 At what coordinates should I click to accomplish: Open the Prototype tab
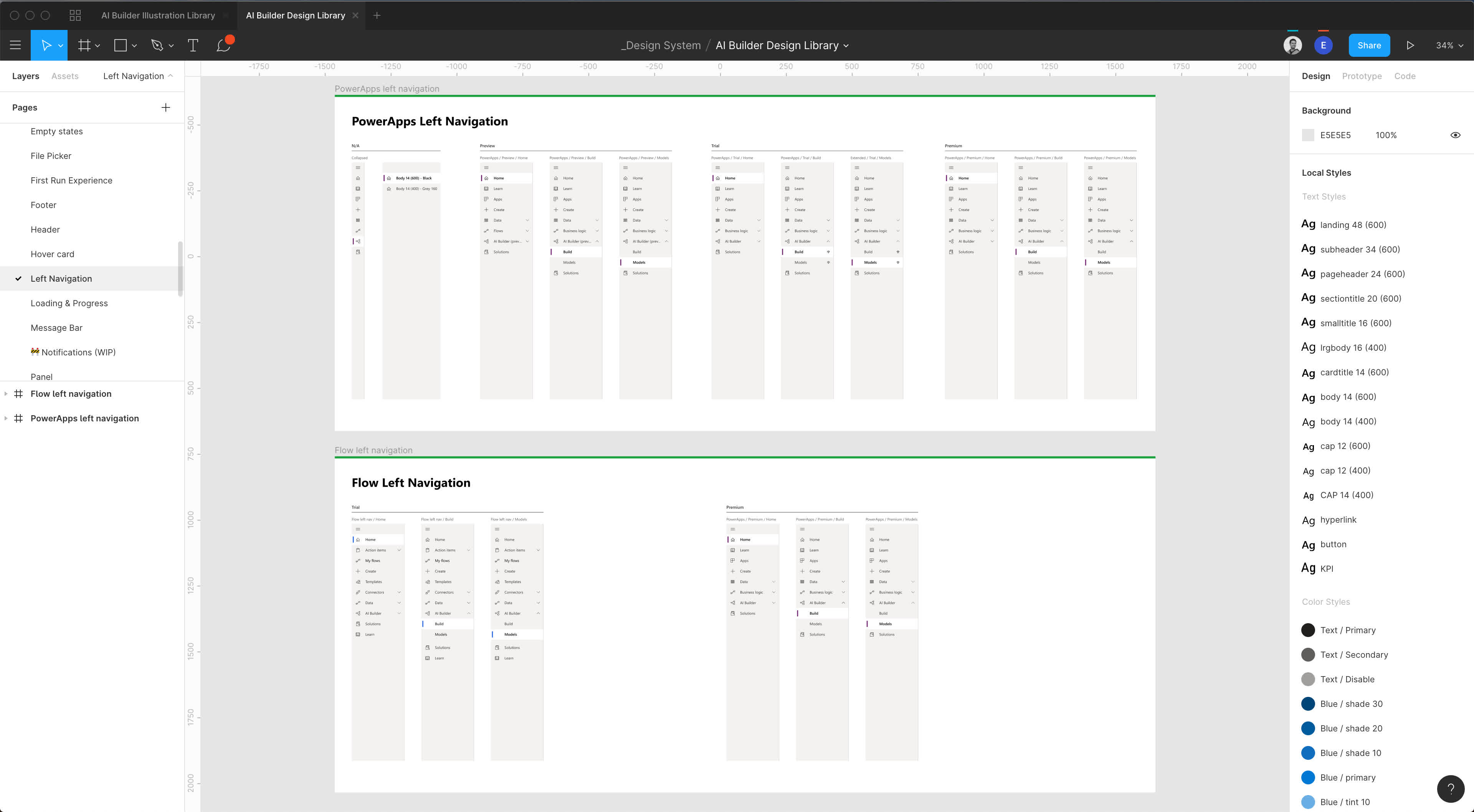1362,76
